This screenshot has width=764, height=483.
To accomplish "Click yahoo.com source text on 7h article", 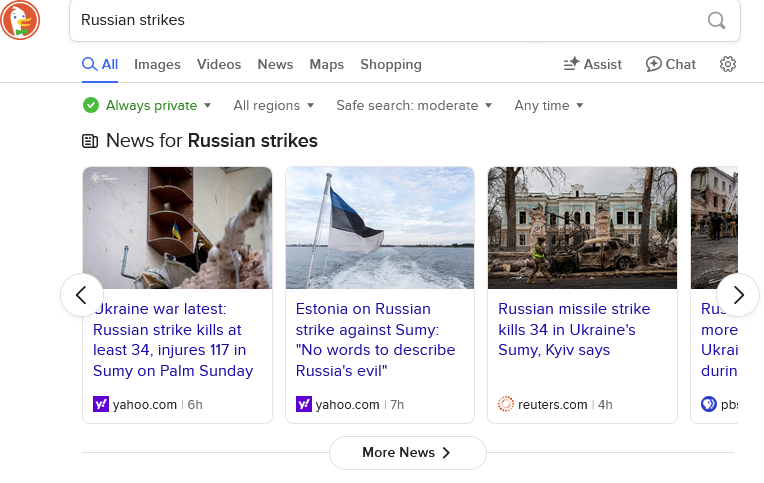I will (347, 405).
